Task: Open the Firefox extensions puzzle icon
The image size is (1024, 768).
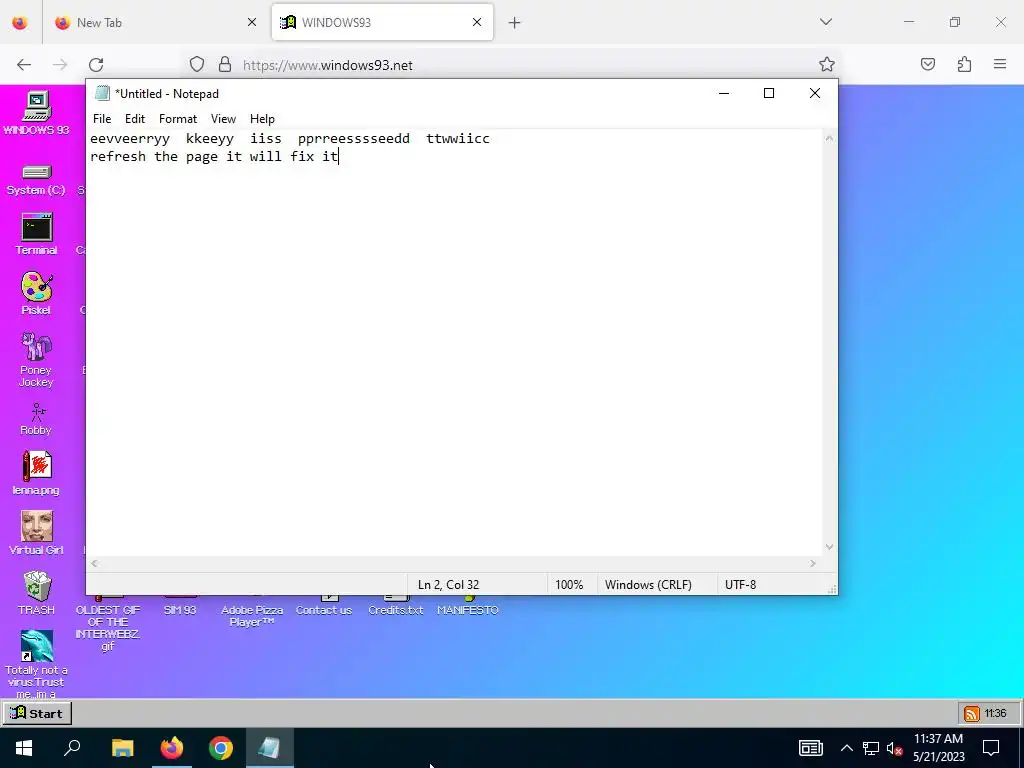Action: pyautogui.click(x=964, y=65)
